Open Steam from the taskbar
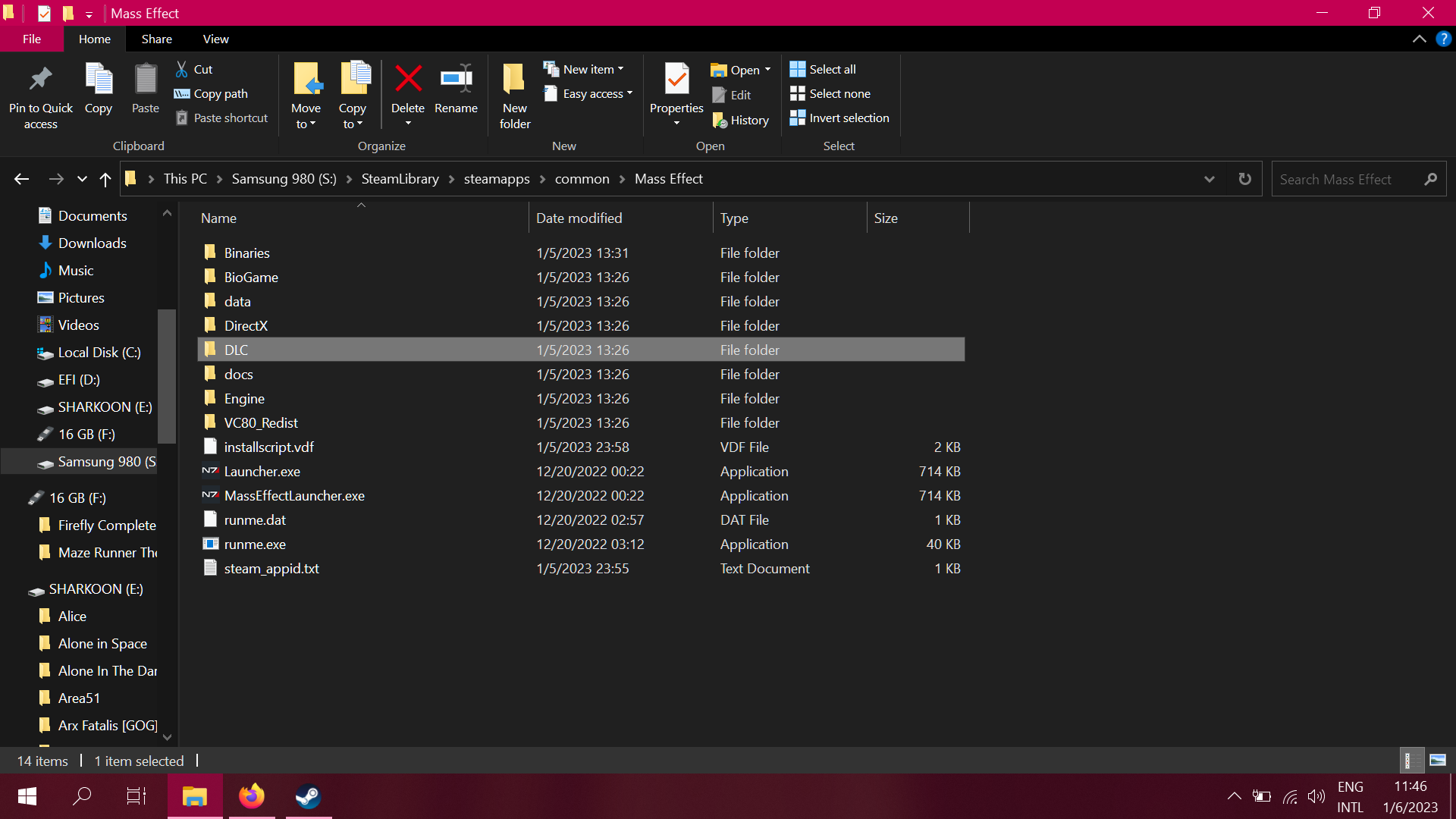Screen dimensions: 1456x819 coord(309,796)
